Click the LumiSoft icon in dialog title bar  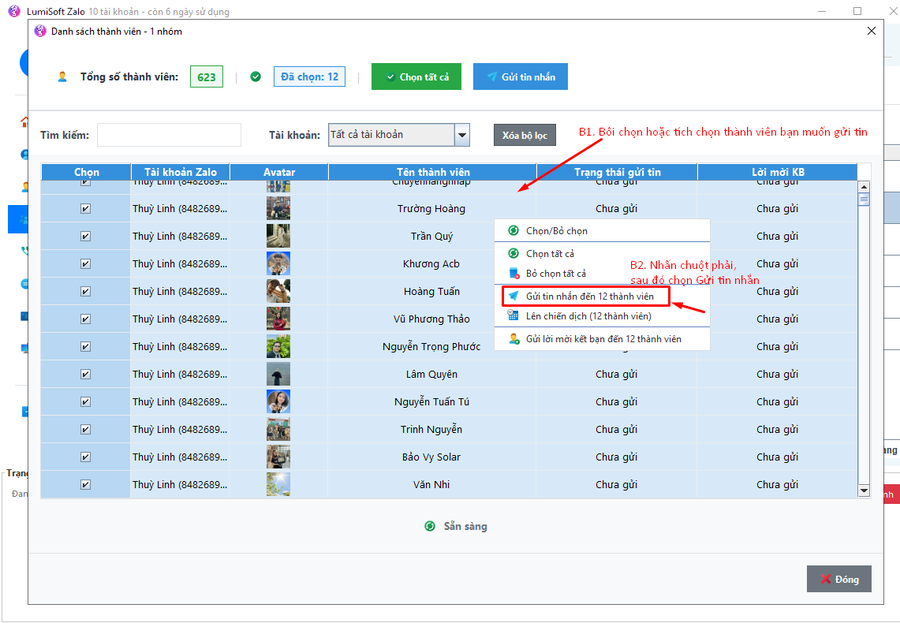[40, 31]
